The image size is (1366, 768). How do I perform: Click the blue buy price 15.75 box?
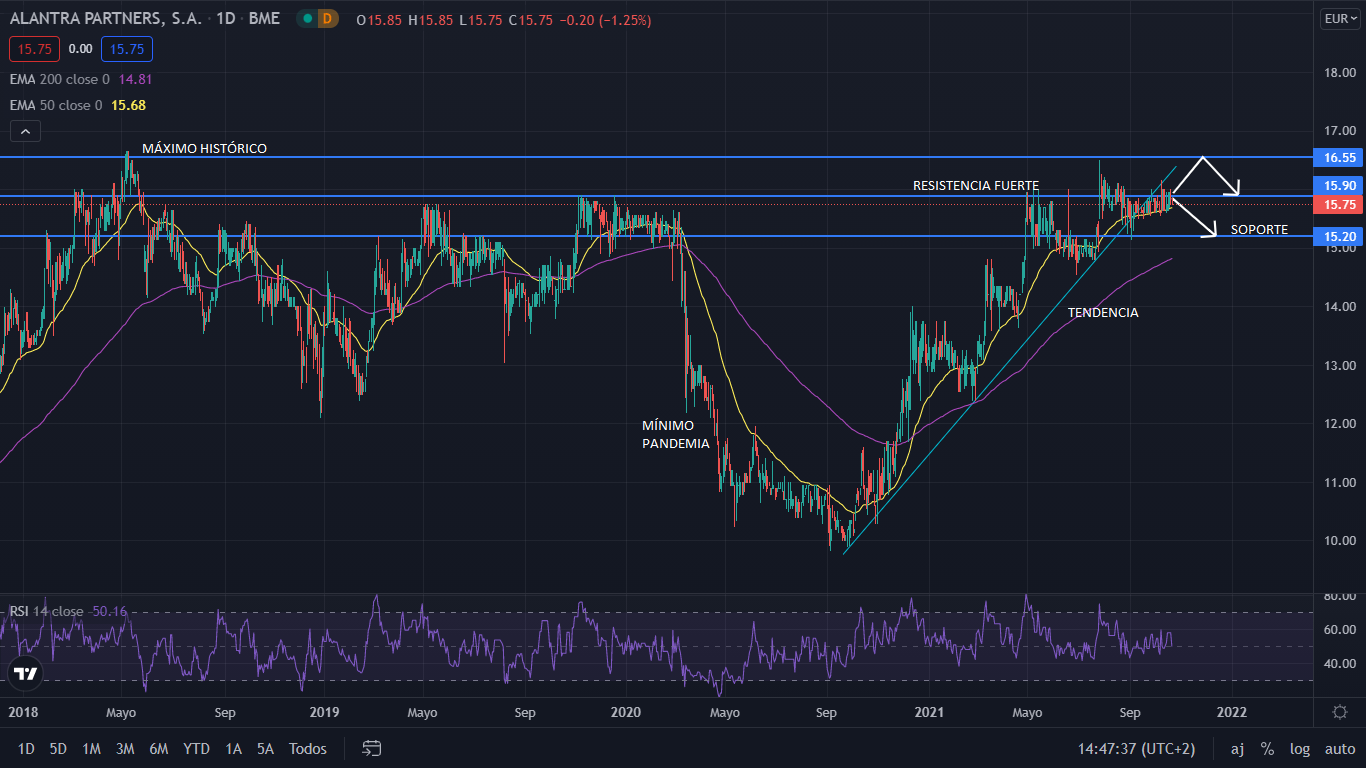click(x=126, y=48)
